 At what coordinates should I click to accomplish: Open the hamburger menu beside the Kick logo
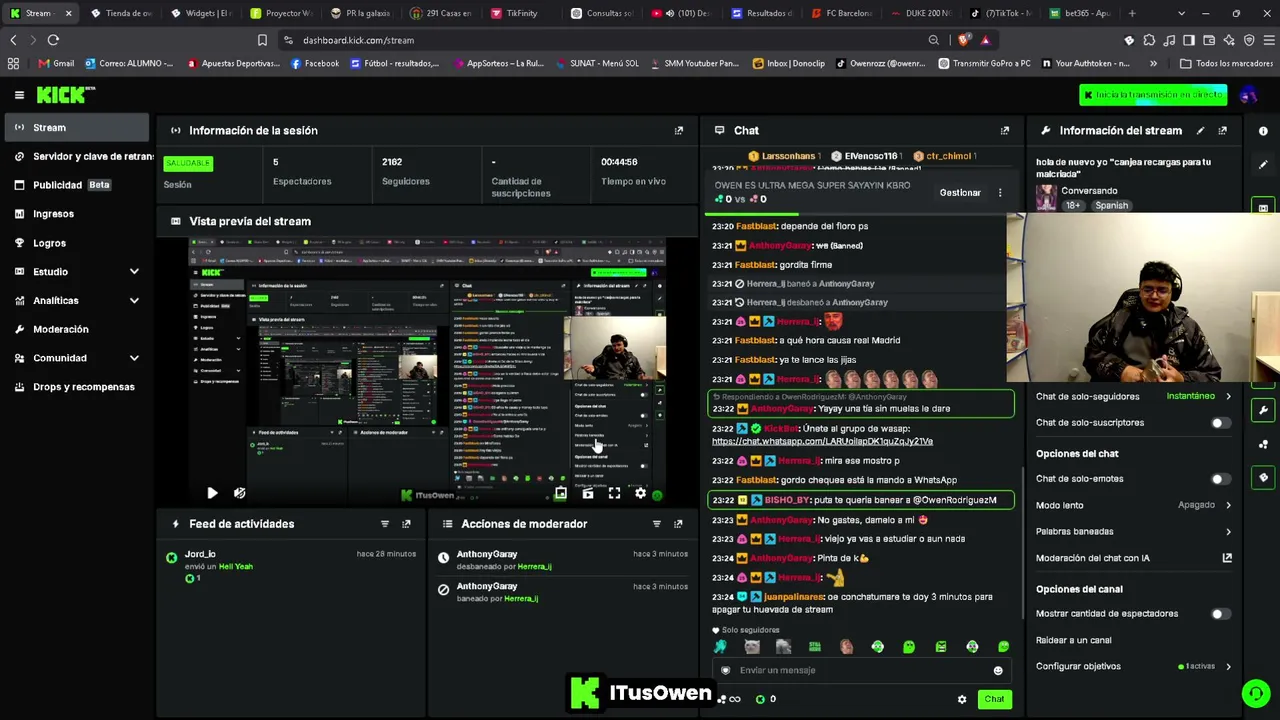[x=19, y=95]
